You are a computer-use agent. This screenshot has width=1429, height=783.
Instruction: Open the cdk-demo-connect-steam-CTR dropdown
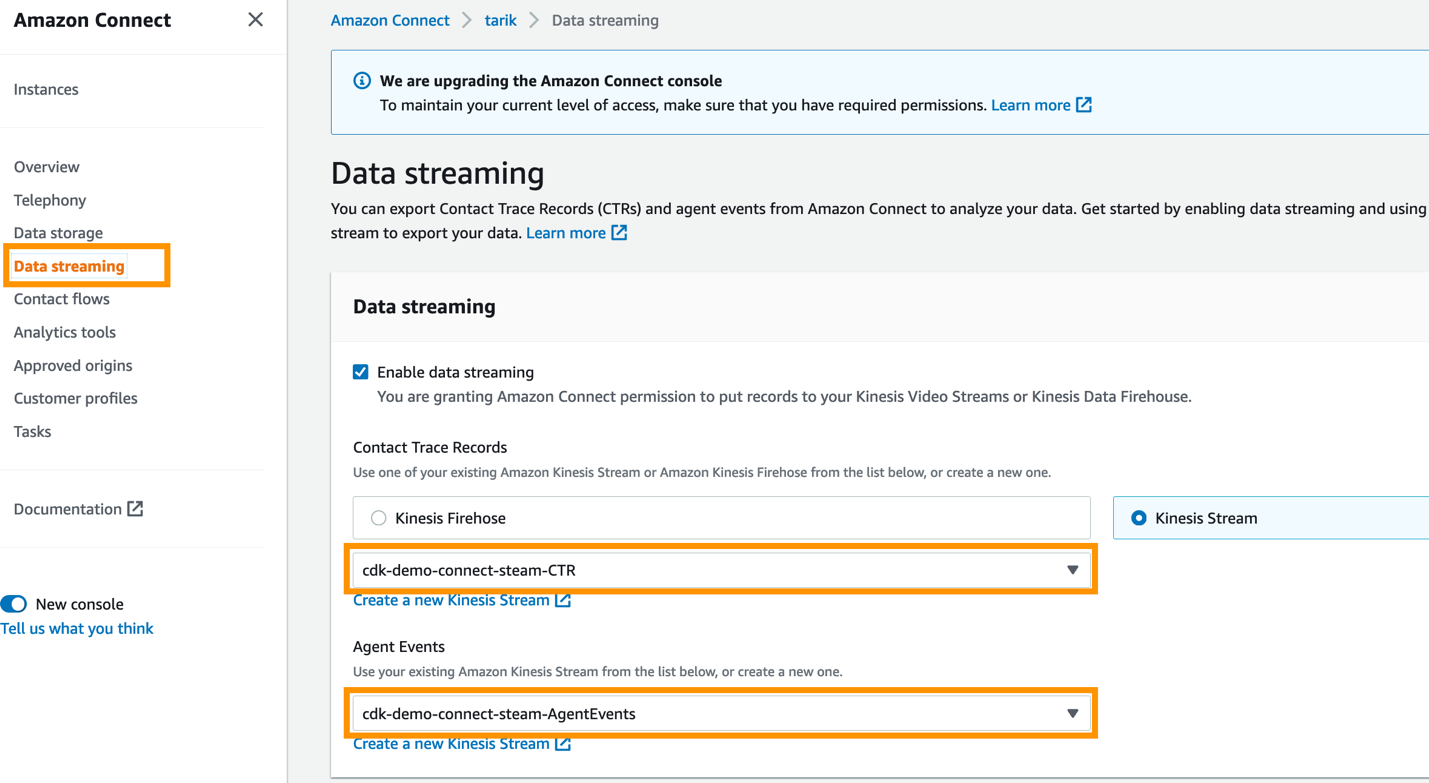721,570
